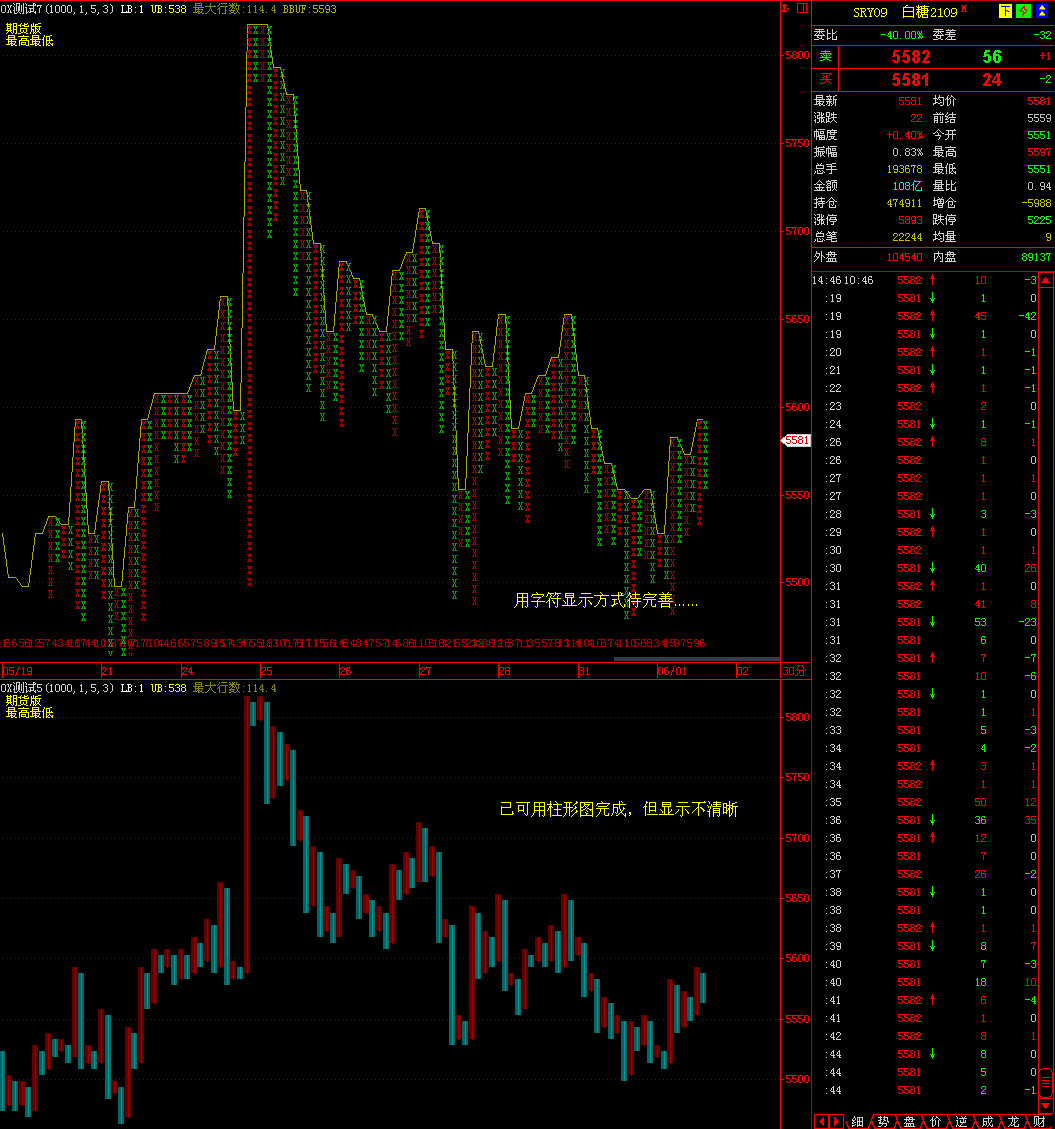
Task: Click the 量比 value 0.94
Action: point(1039,186)
